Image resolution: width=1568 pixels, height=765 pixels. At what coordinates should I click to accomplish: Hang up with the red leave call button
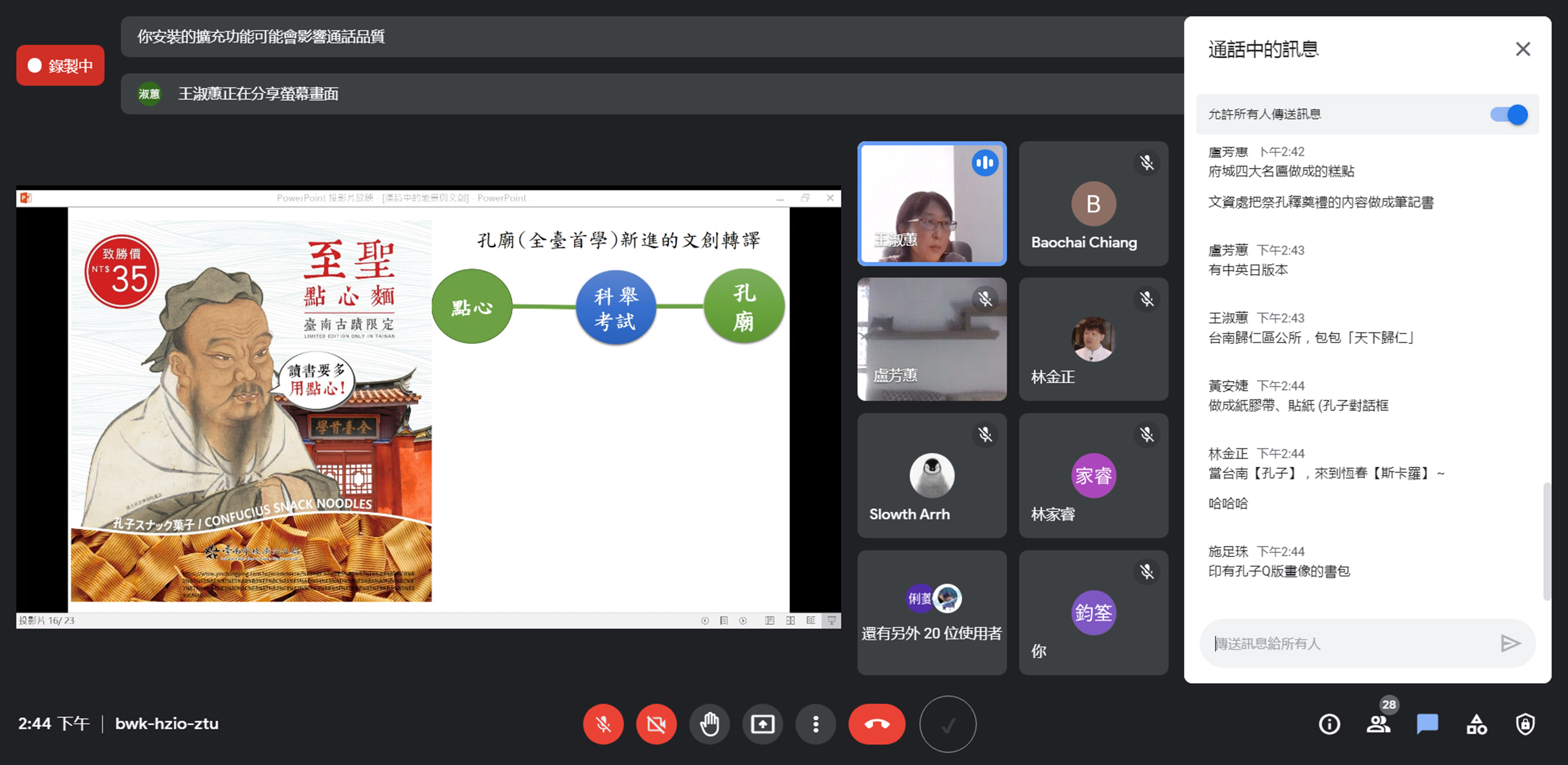(877, 724)
